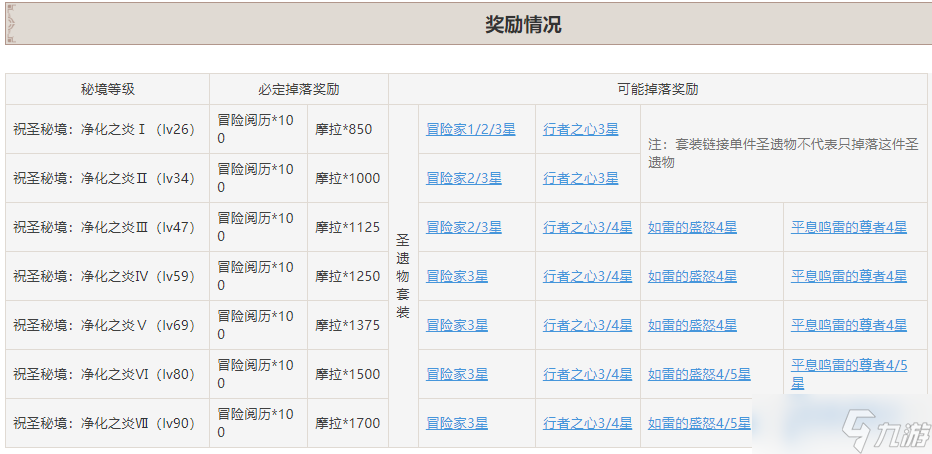Screen dimensions: 932x454
Task: Open 平息鸣雷的尊者4星 link in 净化之炎Ⅴ row
Action: [849, 325]
